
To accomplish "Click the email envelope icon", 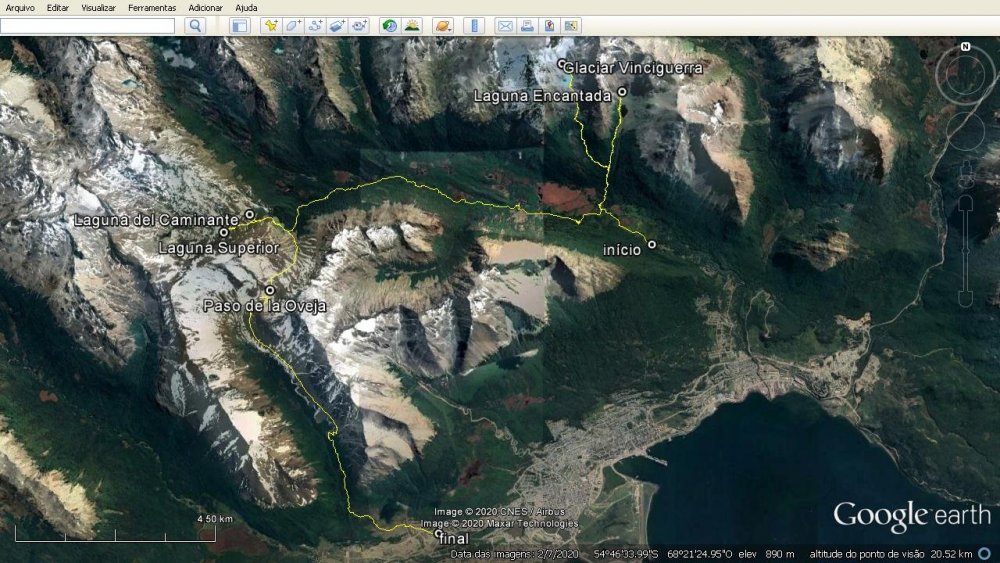I will [x=505, y=26].
